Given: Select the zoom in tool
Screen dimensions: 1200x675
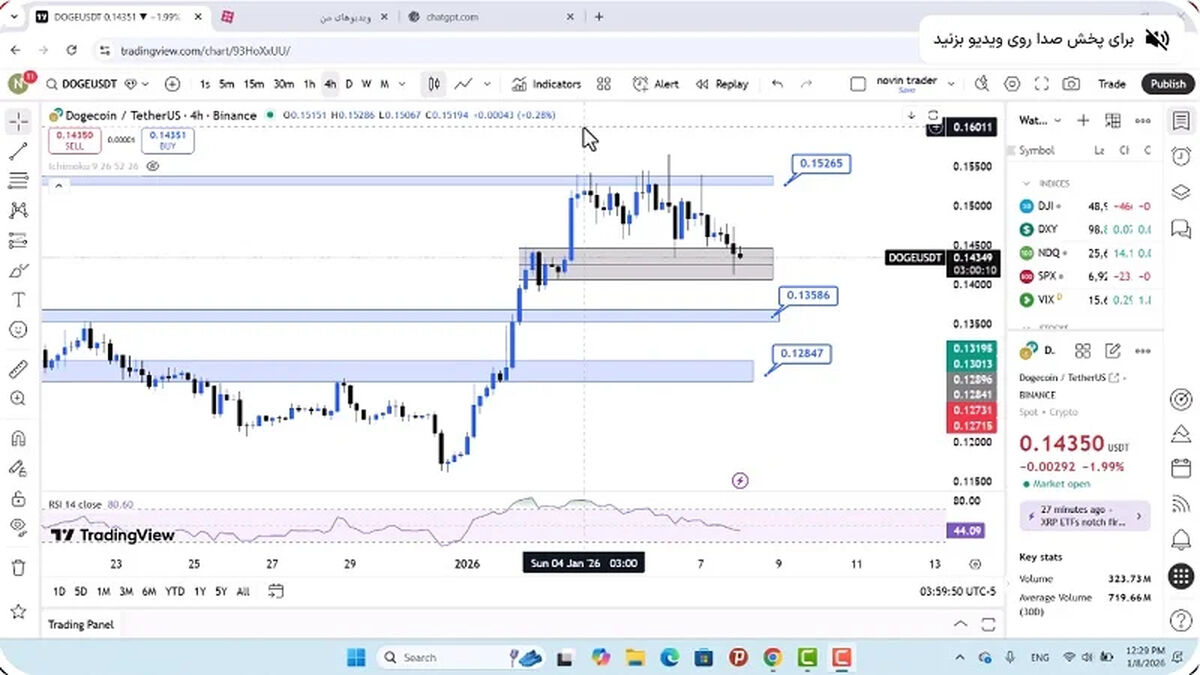Looking at the screenshot, I should tap(18, 398).
